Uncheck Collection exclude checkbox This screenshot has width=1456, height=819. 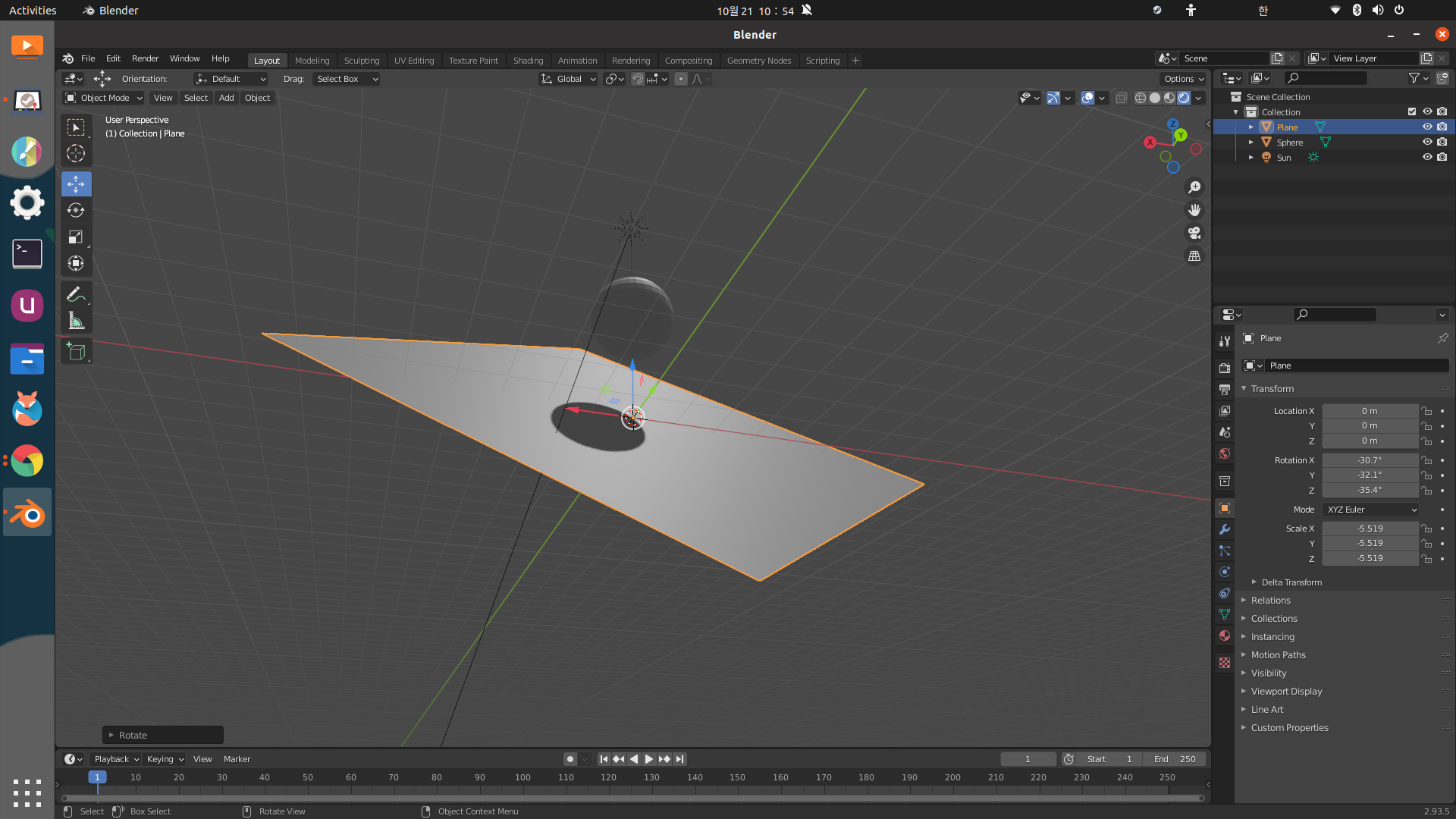[x=1411, y=112]
